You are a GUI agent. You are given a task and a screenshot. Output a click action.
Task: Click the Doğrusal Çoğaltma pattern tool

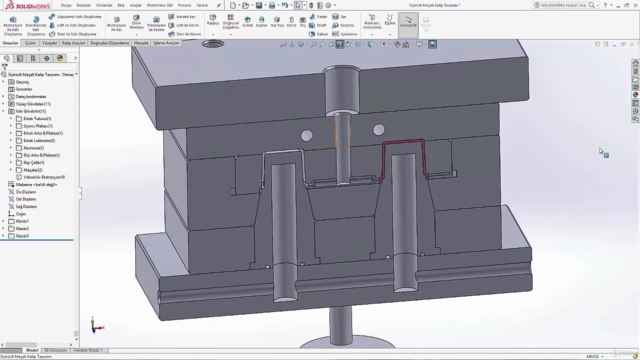pos(231,22)
